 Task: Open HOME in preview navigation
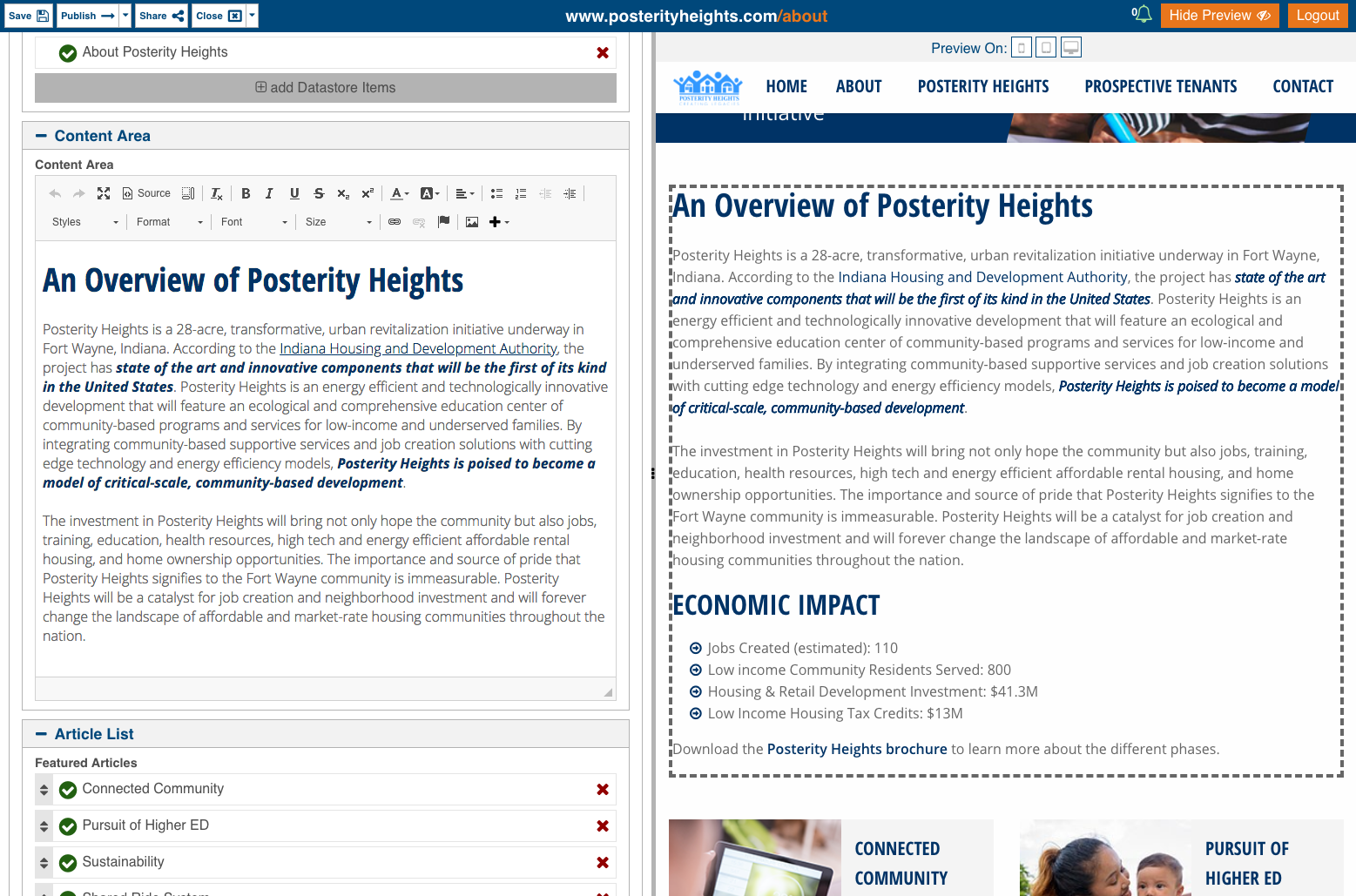(786, 86)
